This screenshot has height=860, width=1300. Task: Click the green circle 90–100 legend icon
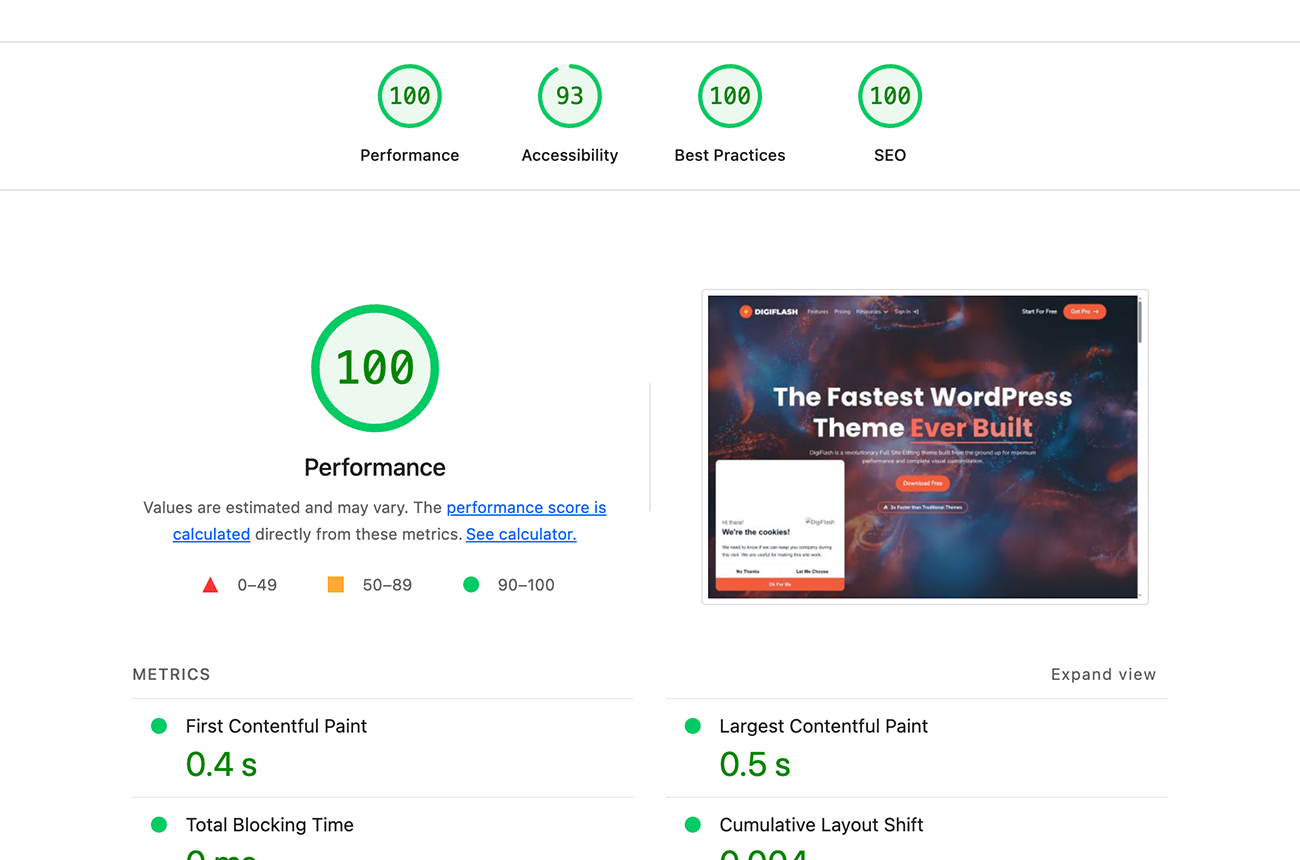[471, 585]
